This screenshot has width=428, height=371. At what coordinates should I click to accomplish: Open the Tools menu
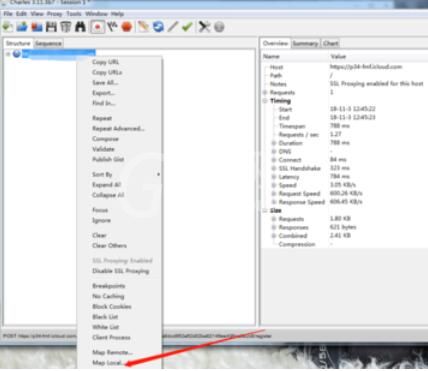tap(74, 14)
